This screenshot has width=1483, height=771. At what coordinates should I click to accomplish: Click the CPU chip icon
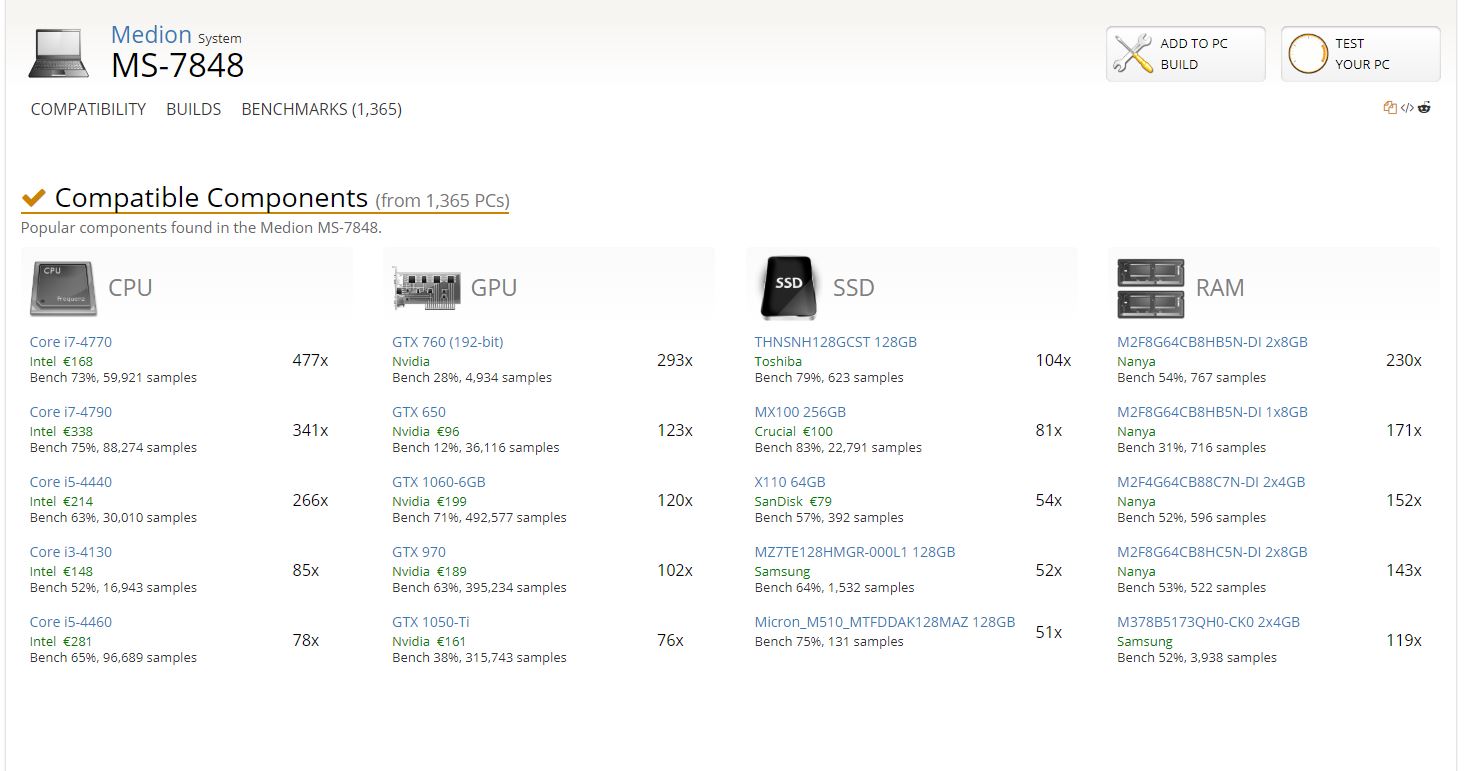(x=63, y=287)
